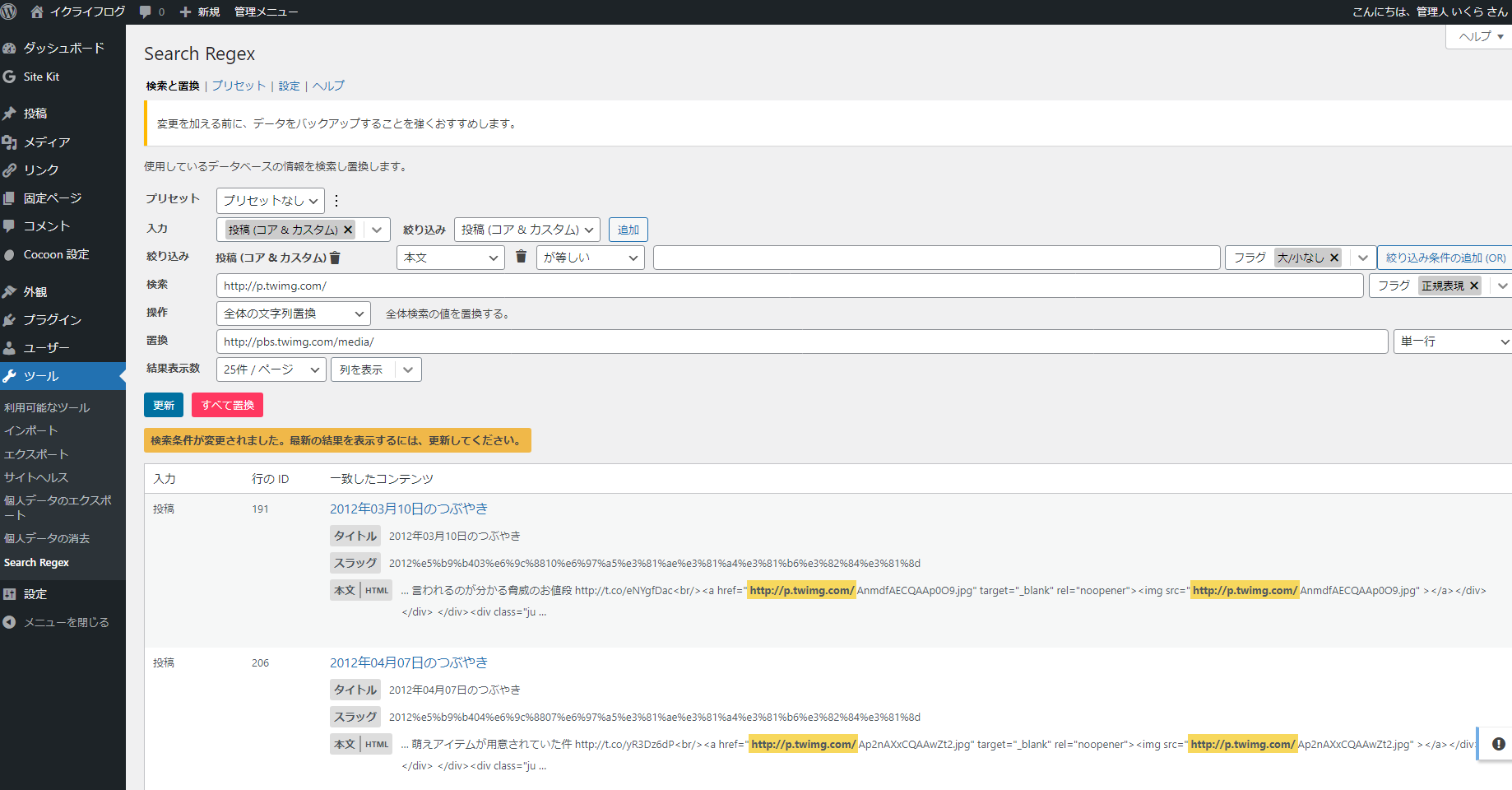Switch to the プリセット tab
The height and width of the screenshot is (790, 1512).
(239, 86)
